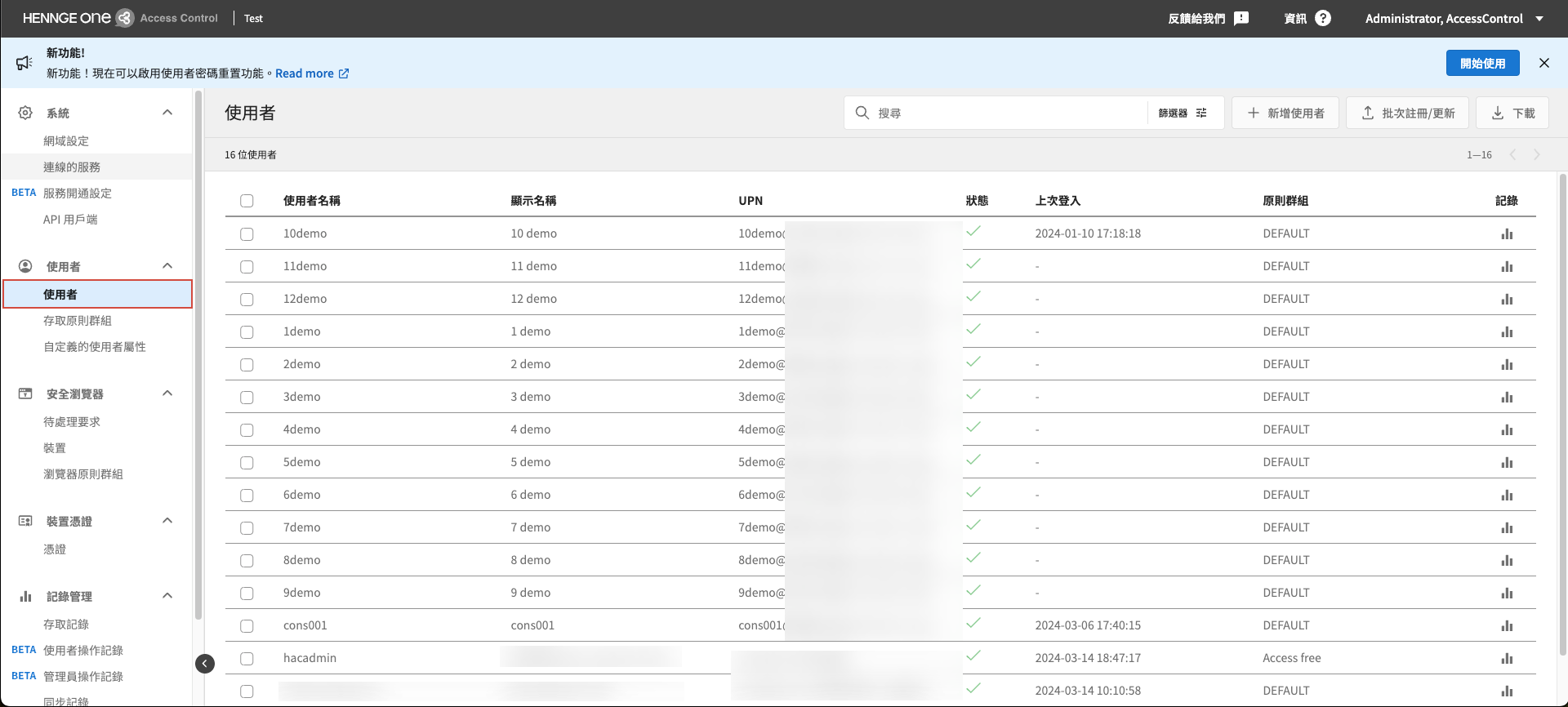This screenshot has width=1568, height=707.
Task: Click the HENNGE One Access Control logo
Action: (120, 18)
